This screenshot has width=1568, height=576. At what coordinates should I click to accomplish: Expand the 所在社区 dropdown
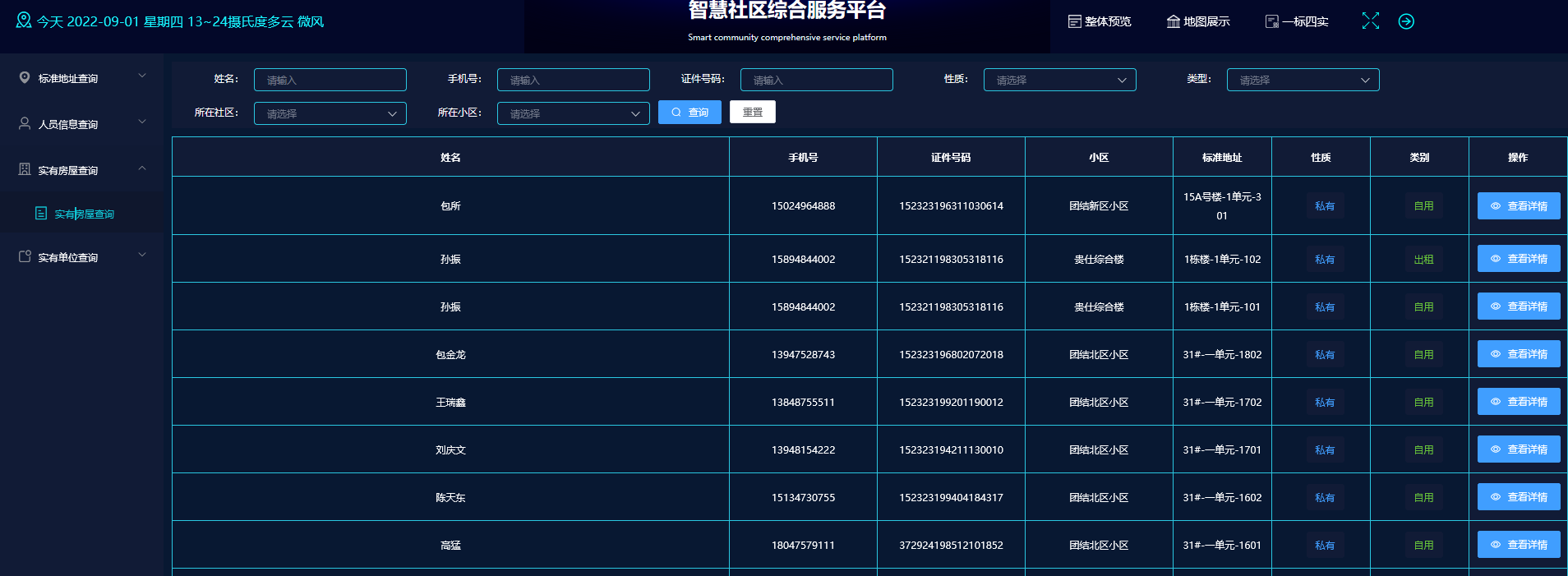[330, 113]
